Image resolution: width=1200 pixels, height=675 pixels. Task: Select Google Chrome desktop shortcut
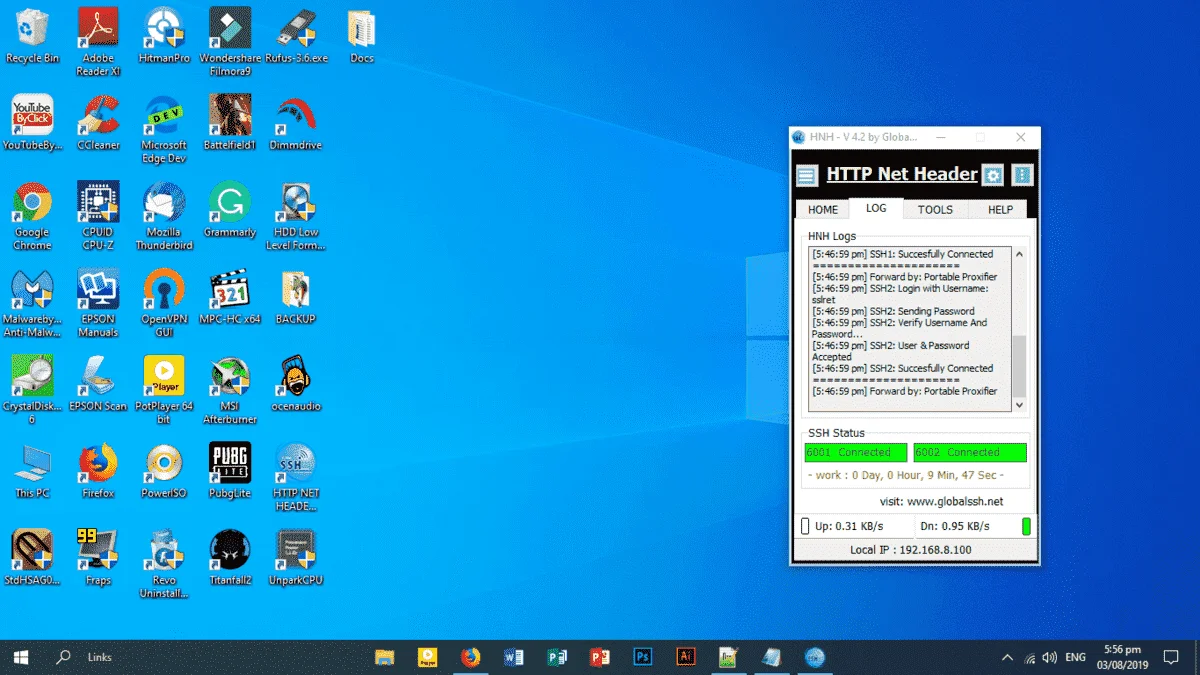[x=32, y=216]
